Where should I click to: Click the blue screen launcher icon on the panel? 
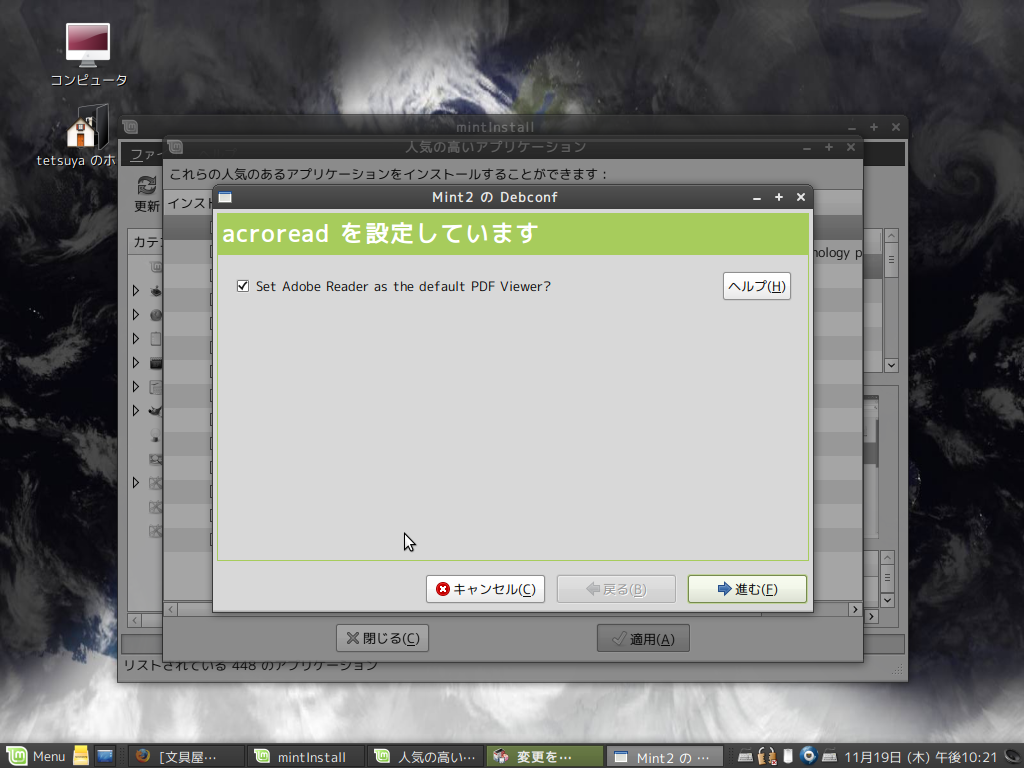coord(104,756)
